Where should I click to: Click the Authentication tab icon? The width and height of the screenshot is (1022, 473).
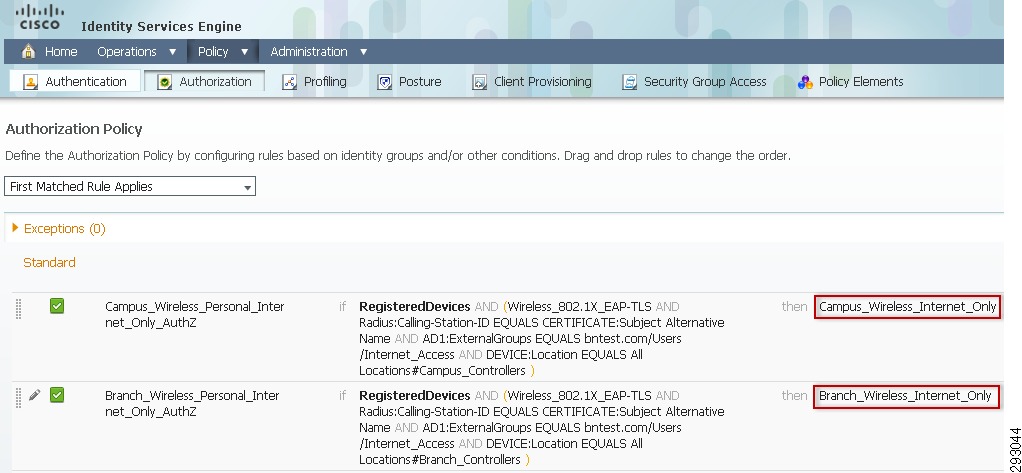(x=31, y=82)
